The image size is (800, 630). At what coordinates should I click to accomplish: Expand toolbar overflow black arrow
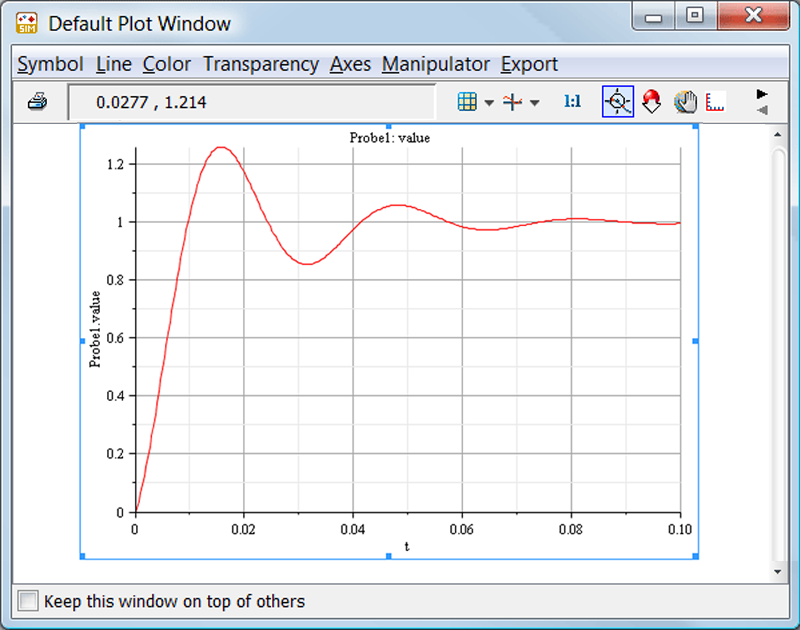[762, 94]
